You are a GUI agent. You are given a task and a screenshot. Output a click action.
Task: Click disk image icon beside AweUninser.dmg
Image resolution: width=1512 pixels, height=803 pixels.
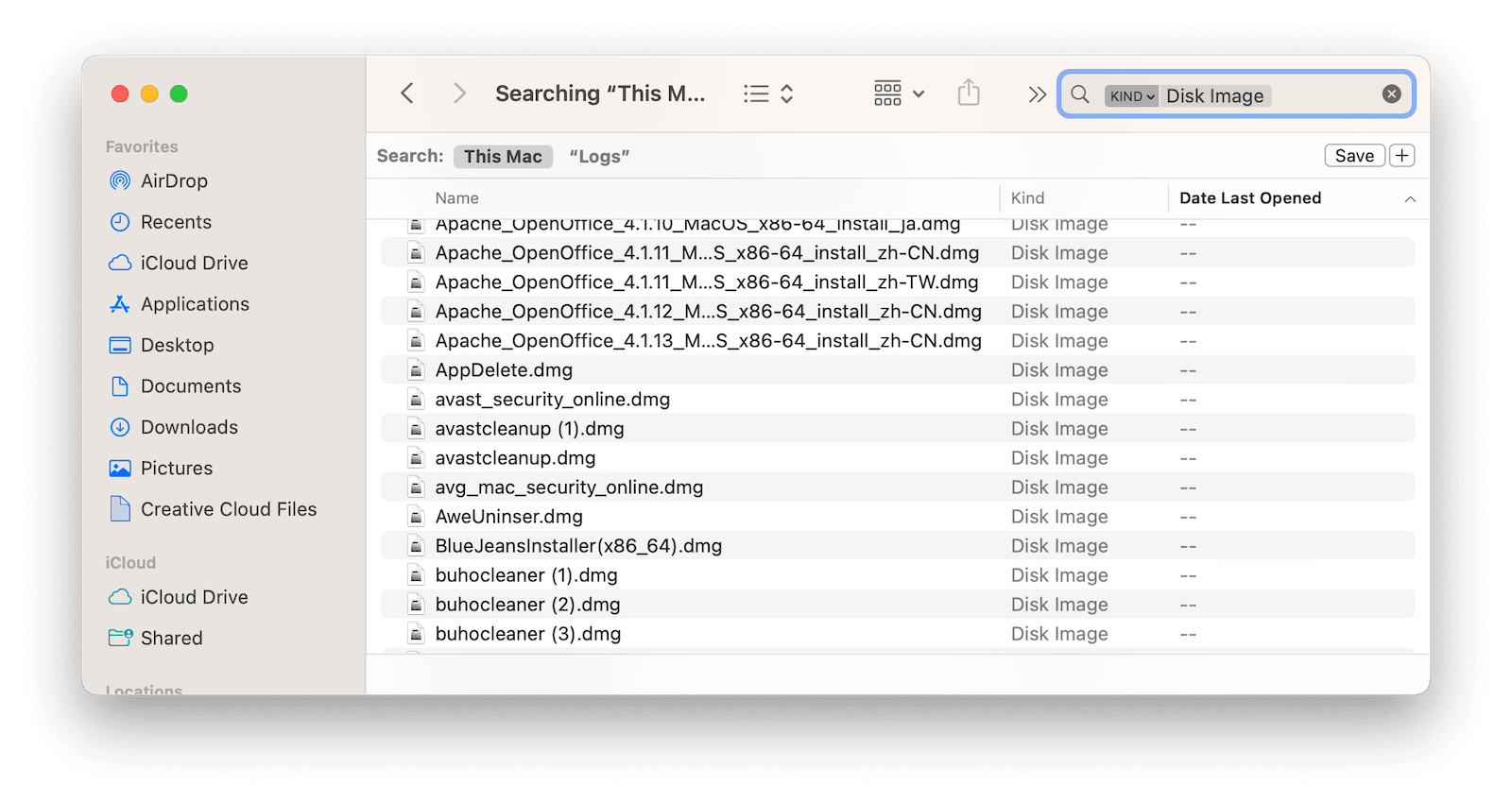click(x=416, y=517)
